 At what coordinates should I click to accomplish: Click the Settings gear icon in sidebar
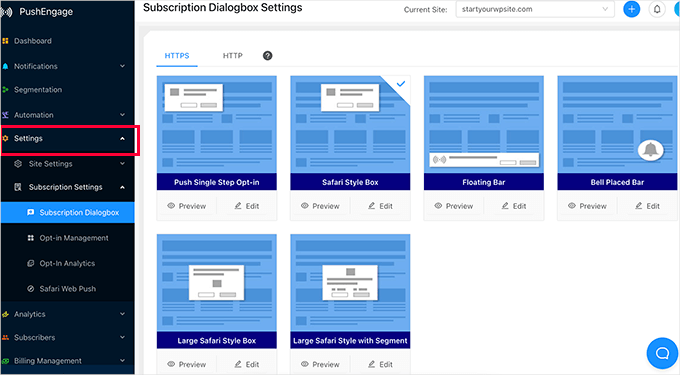5,138
